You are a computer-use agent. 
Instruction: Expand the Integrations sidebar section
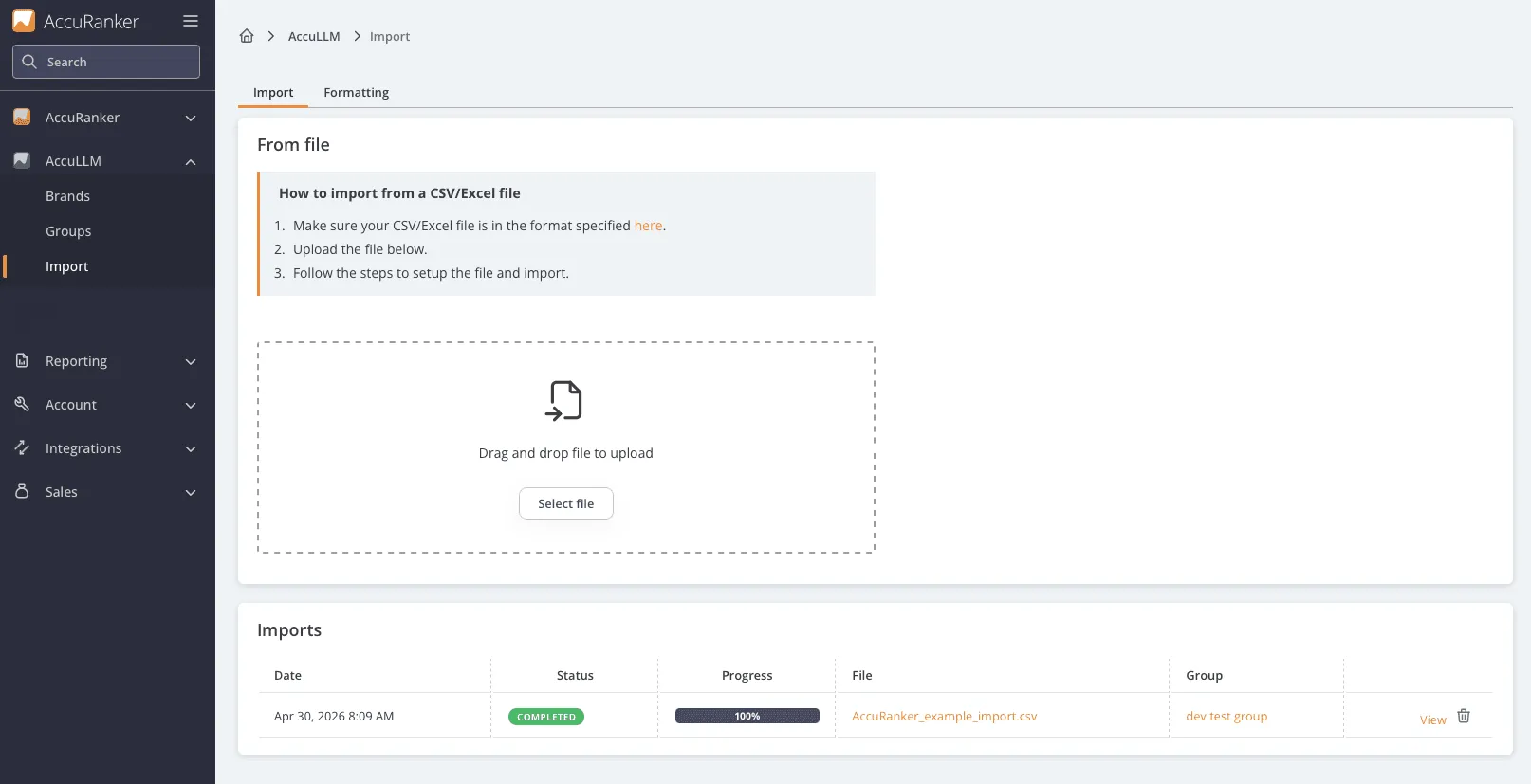point(191,448)
